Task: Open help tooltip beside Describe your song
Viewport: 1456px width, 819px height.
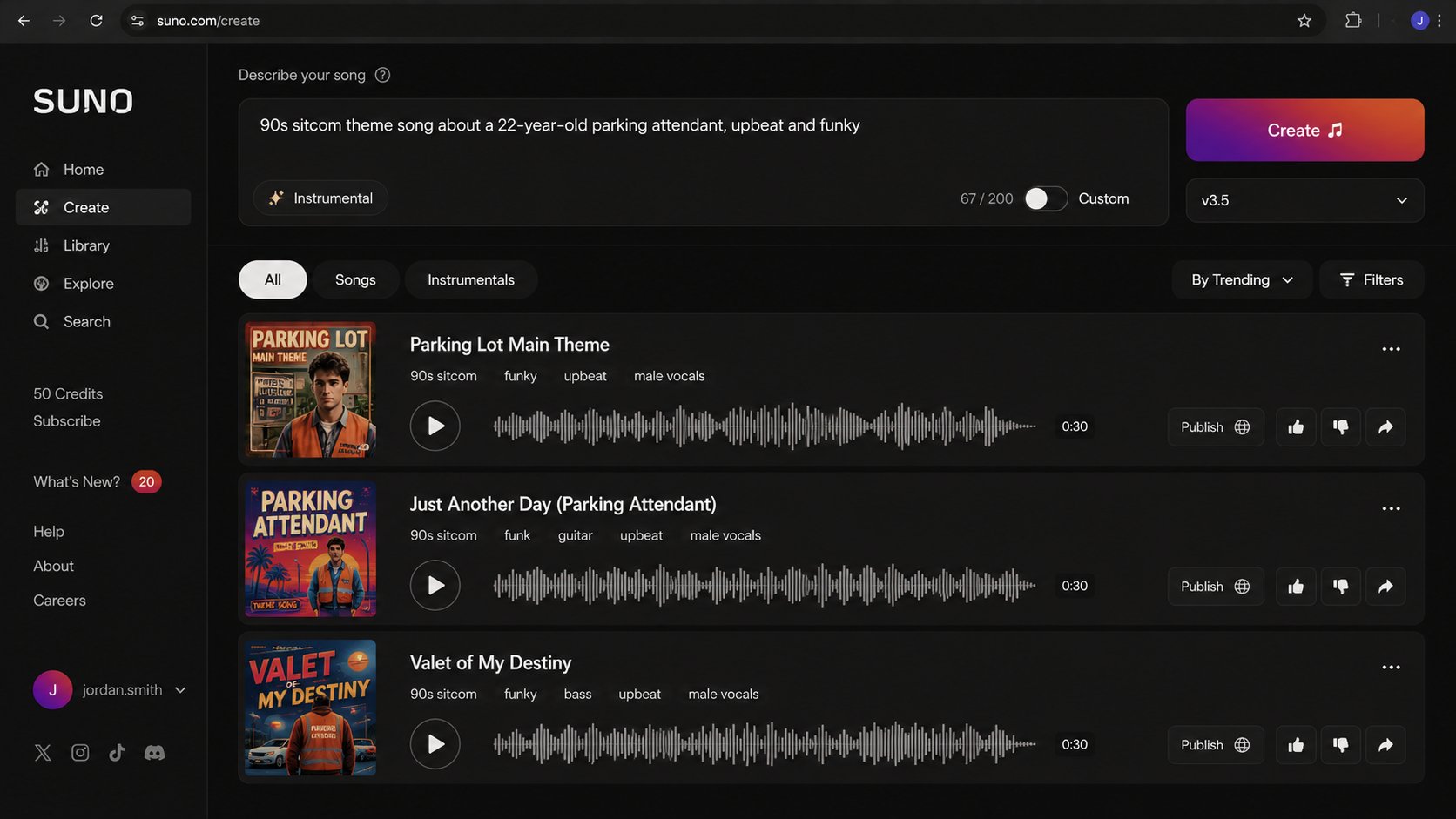Action: [382, 75]
